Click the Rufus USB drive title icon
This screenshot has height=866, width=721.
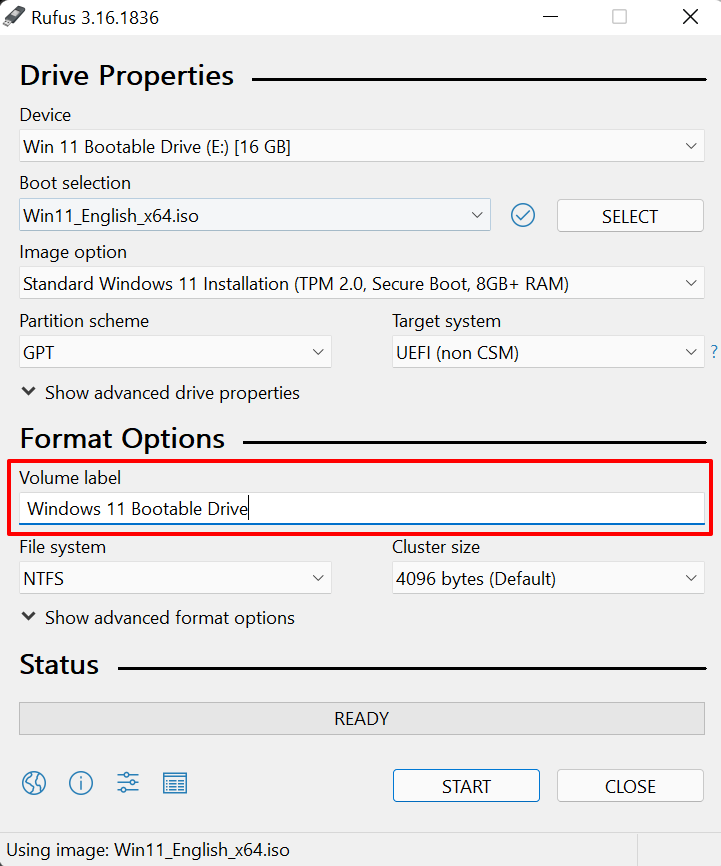tap(15, 17)
